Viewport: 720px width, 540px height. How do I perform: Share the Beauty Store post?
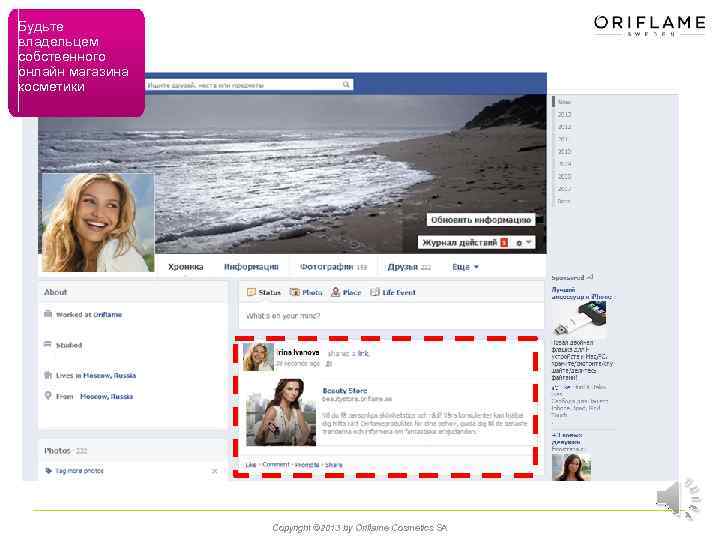(x=334, y=465)
